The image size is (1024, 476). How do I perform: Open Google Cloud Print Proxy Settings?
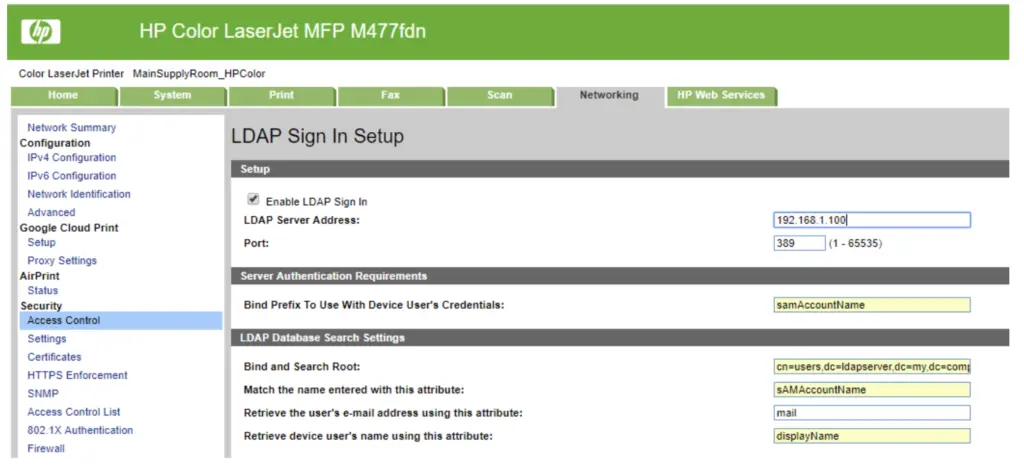[62, 261]
